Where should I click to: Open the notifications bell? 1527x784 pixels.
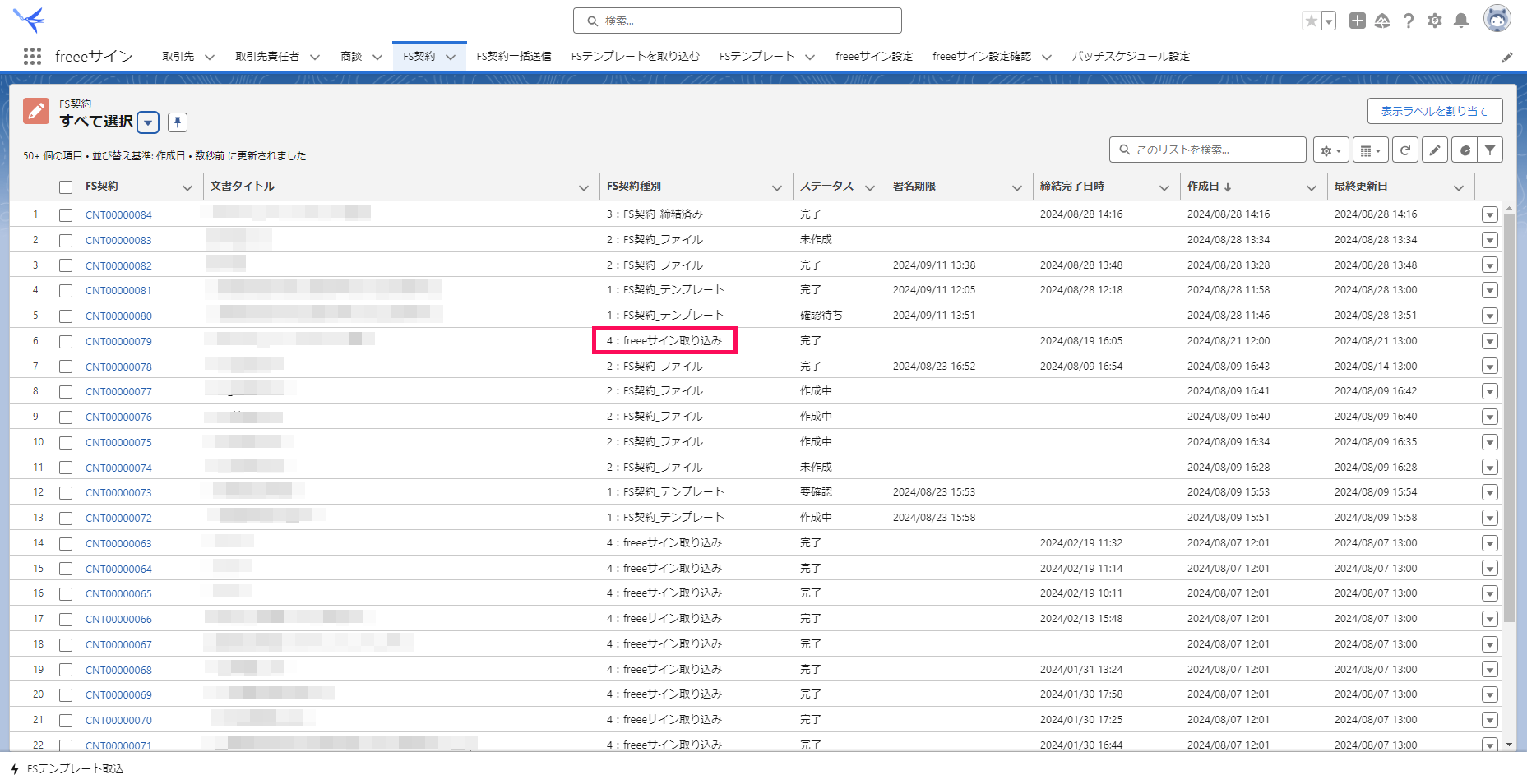(1461, 21)
